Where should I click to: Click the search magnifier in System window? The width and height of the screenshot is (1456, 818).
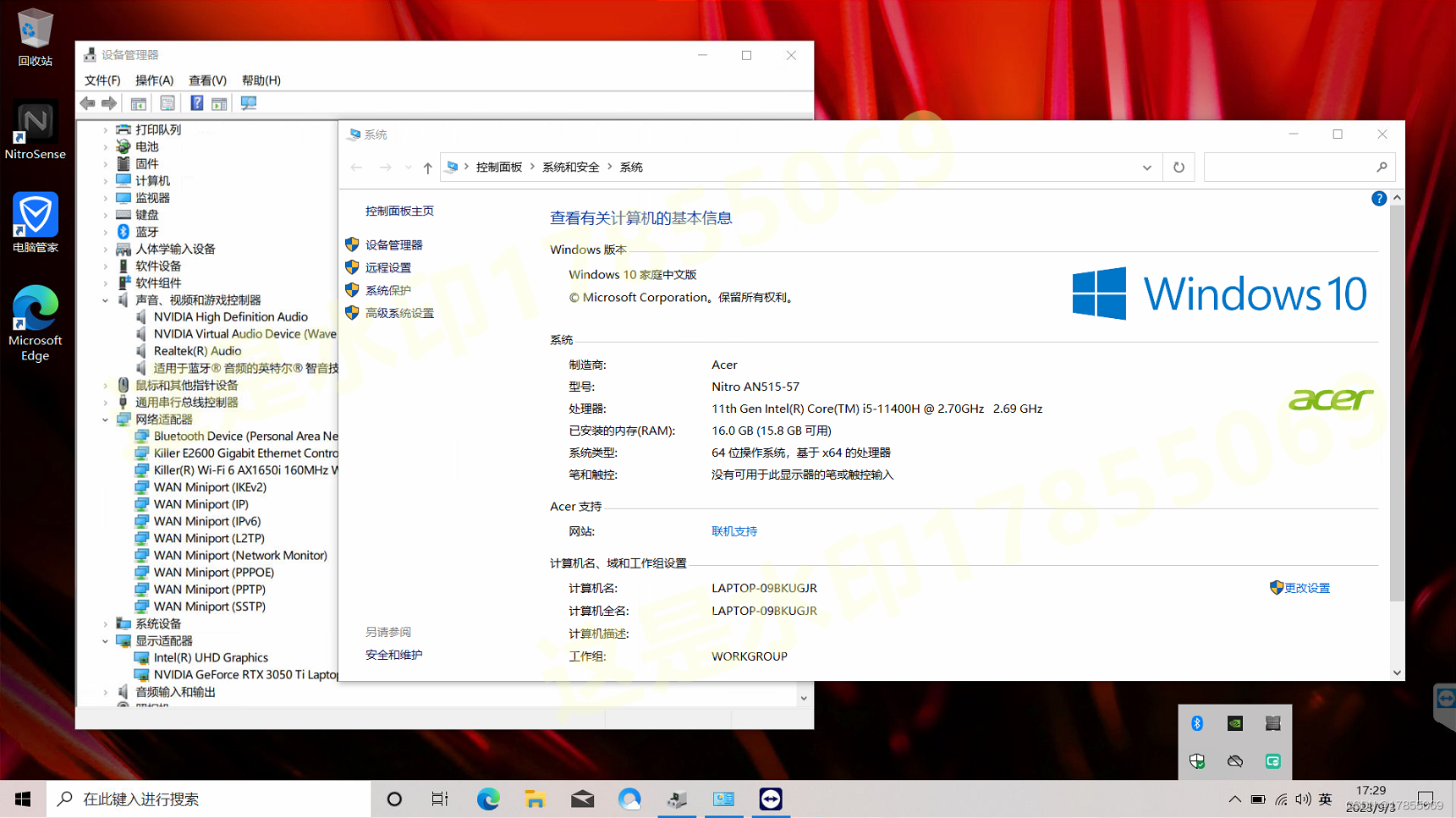[1382, 167]
